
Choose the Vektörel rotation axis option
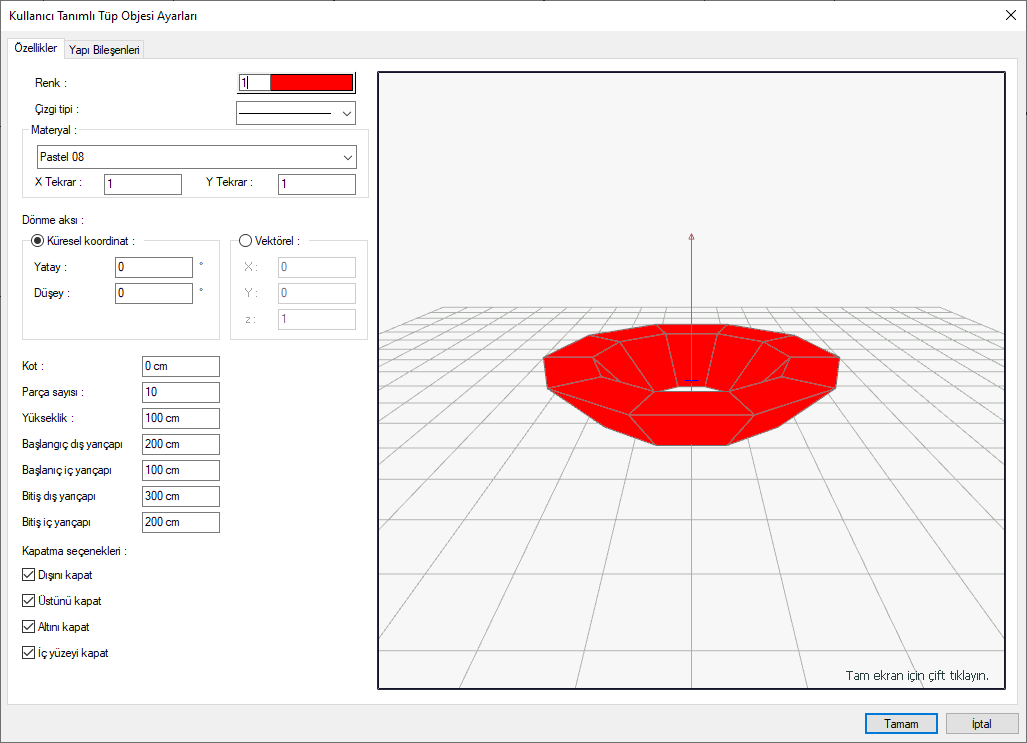(x=245, y=240)
